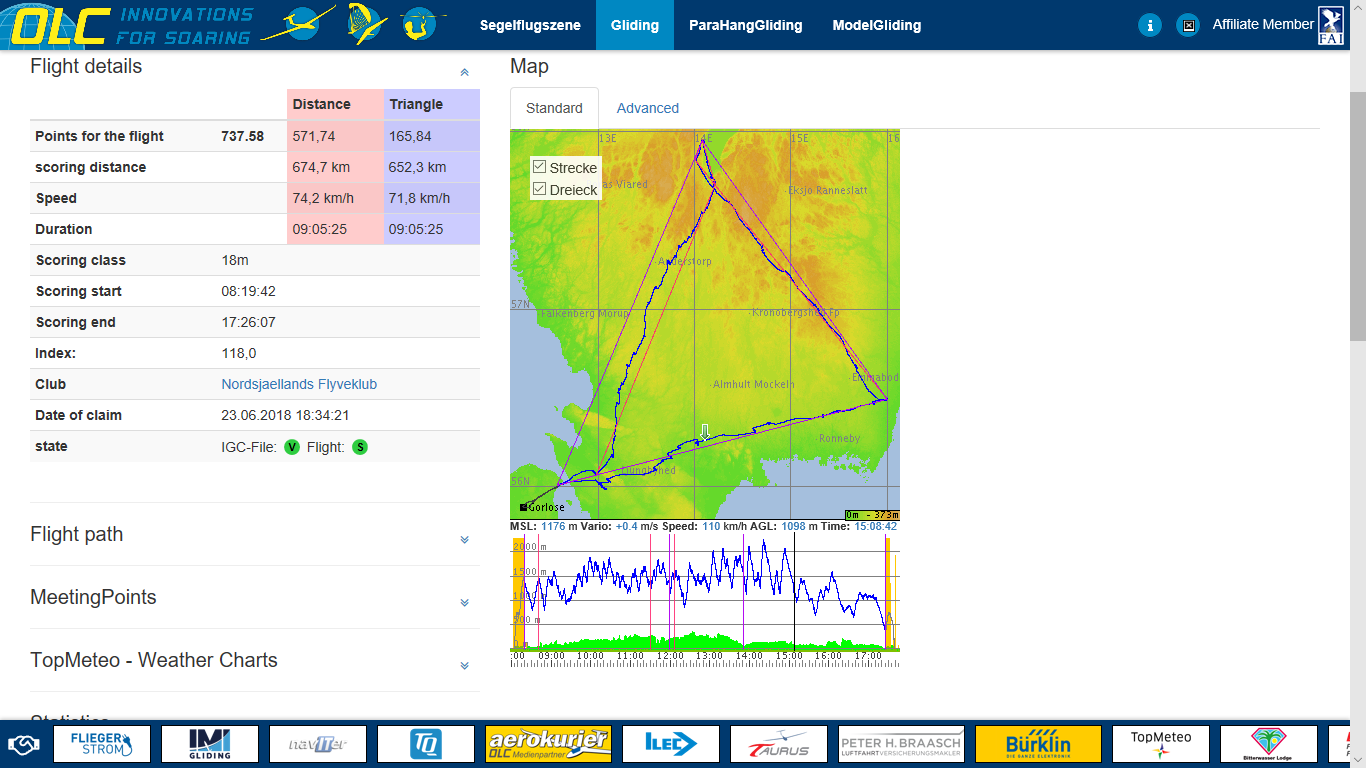Click the ILEC sponsor logo
The height and width of the screenshot is (768, 1366).
click(670, 745)
